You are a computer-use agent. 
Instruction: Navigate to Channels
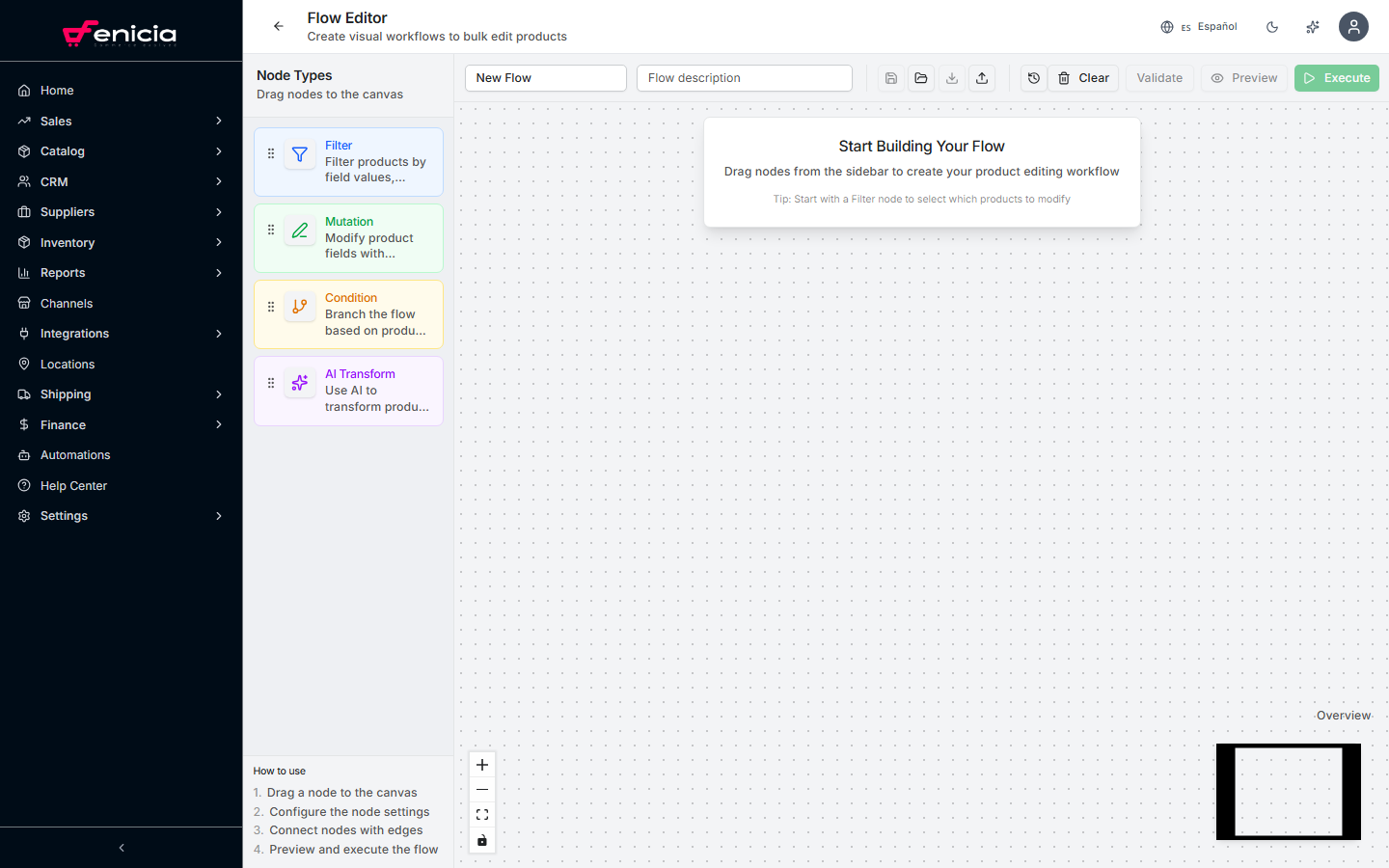point(68,303)
